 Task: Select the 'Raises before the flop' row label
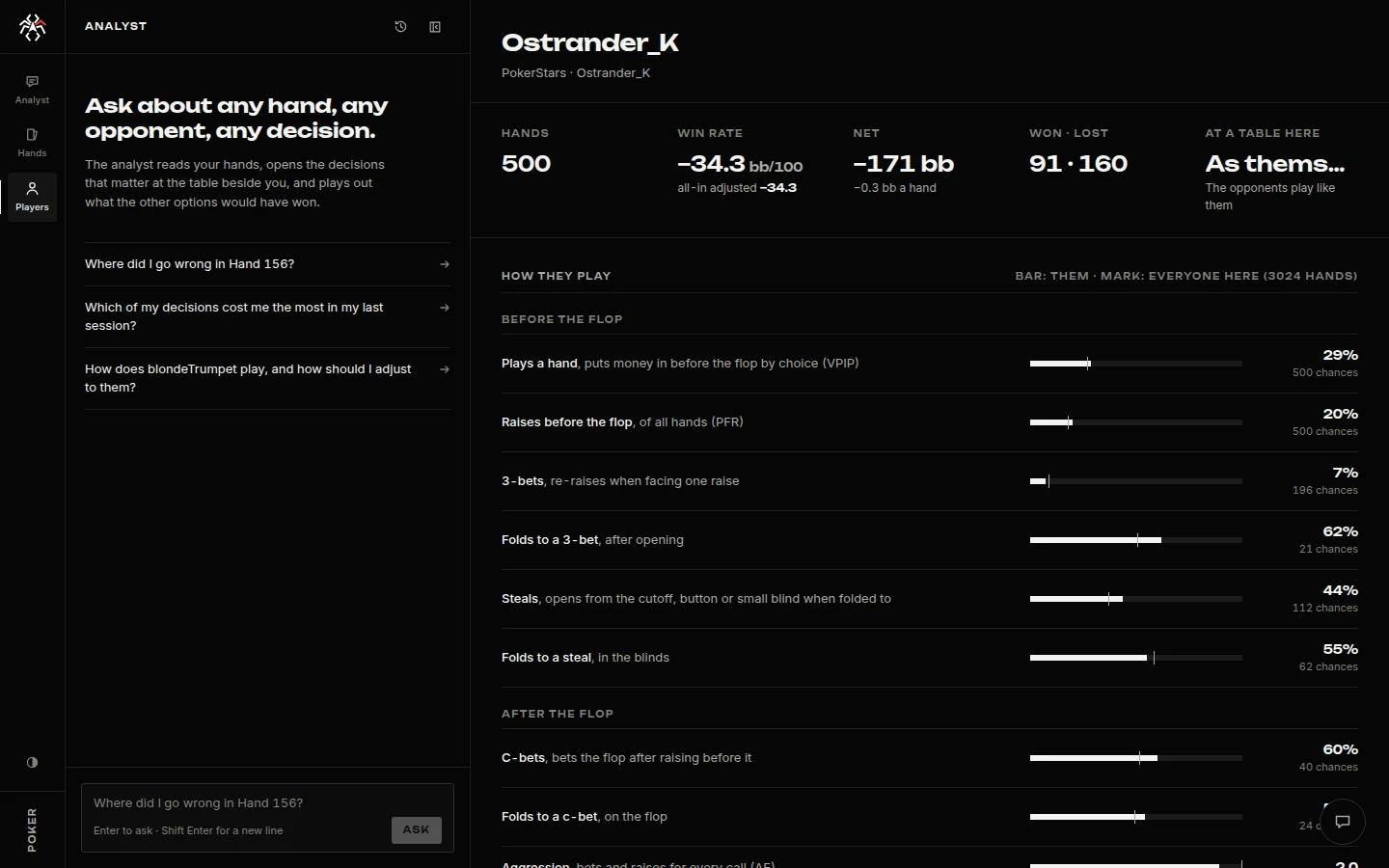tap(622, 422)
